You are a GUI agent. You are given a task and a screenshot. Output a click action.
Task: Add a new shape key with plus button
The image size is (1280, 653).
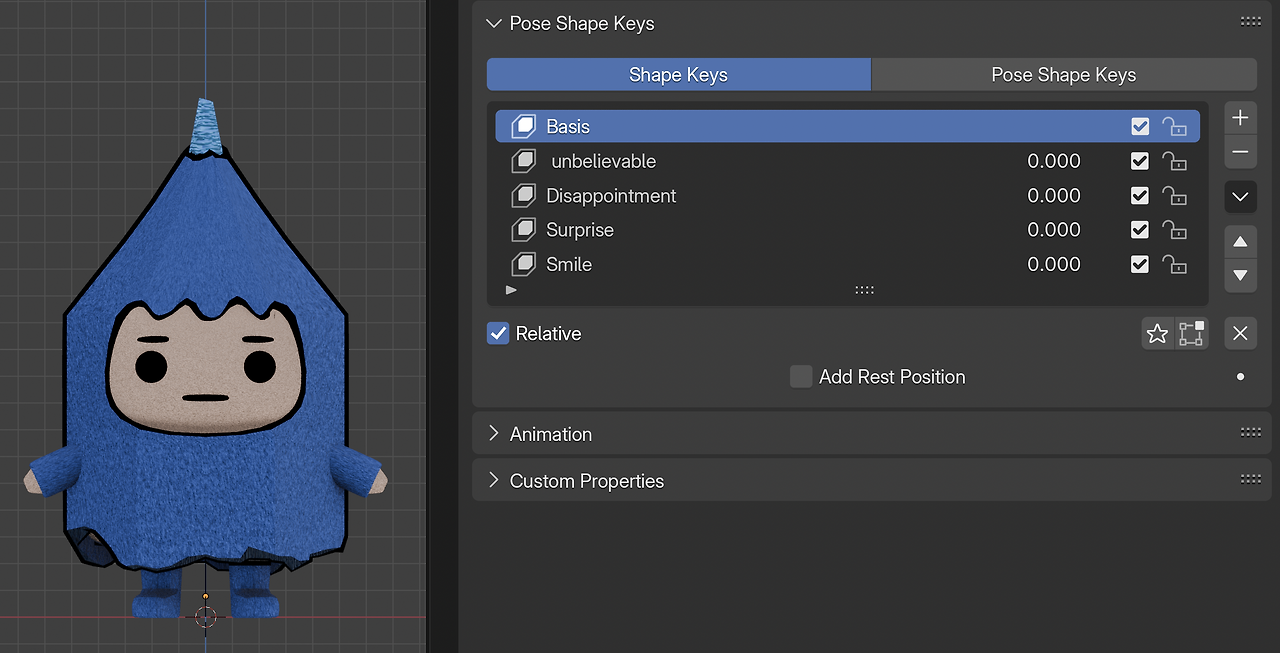tap(1240, 118)
